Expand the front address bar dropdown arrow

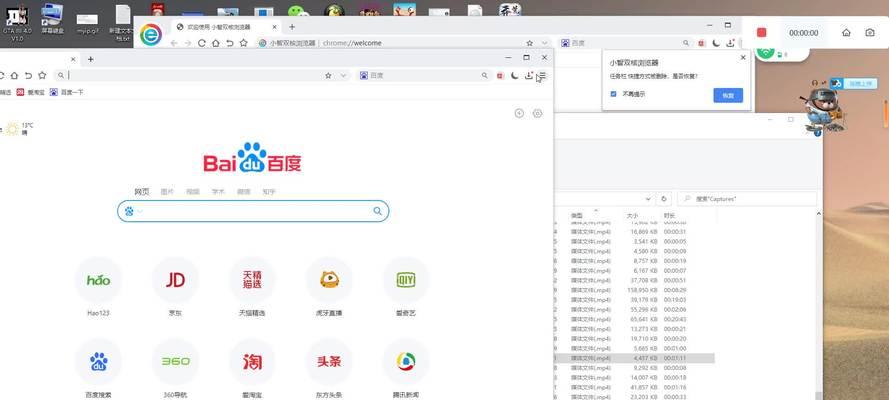(343, 75)
